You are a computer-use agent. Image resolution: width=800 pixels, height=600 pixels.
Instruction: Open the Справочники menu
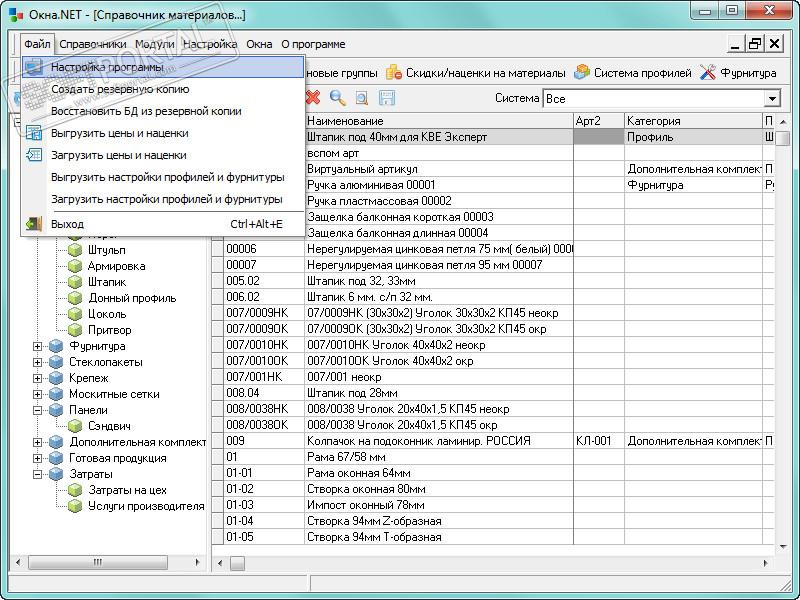pyautogui.click(x=92, y=44)
